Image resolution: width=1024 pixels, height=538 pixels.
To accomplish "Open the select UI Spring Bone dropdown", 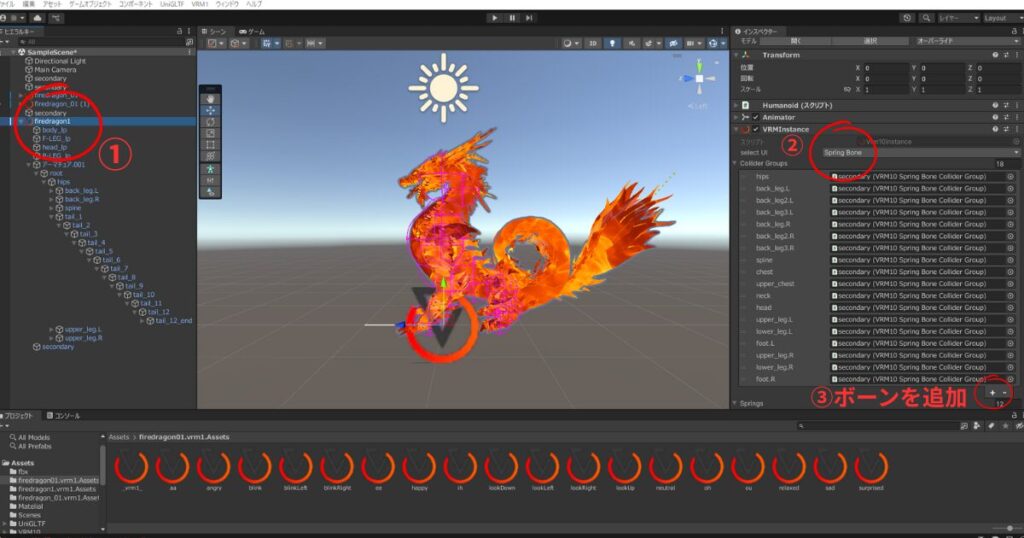I will tap(920, 152).
